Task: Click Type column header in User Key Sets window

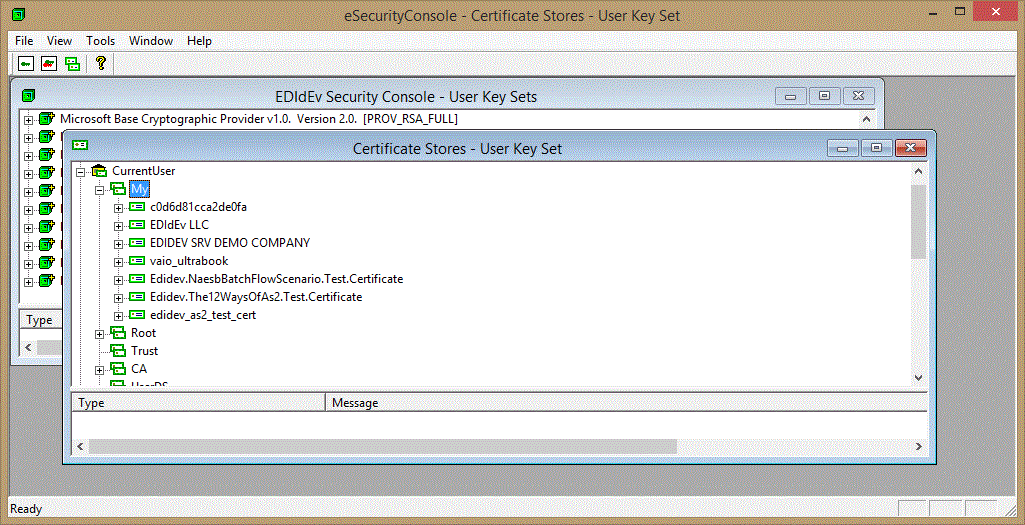Action: click(x=40, y=320)
